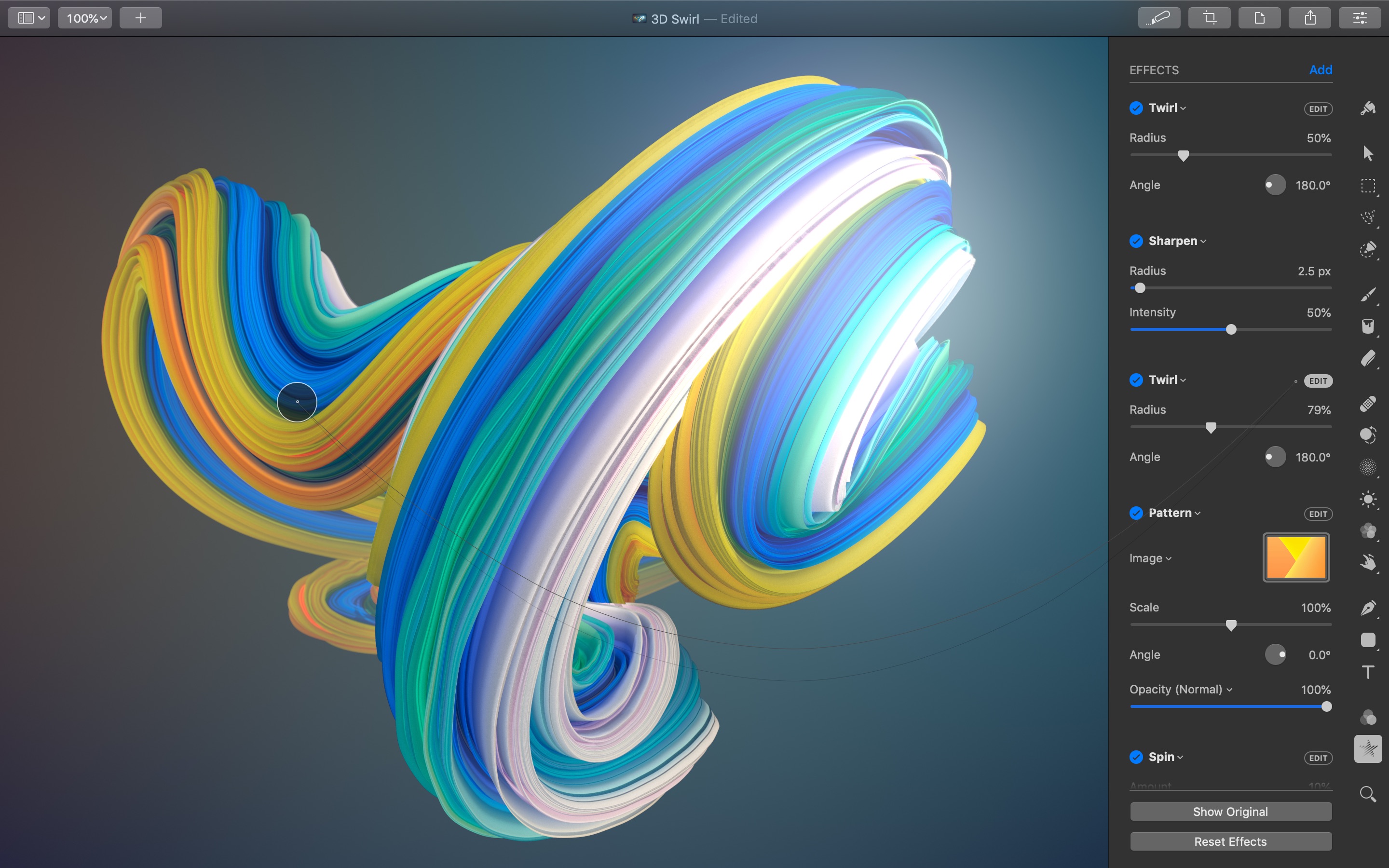The height and width of the screenshot is (868, 1389).
Task: Click the Reset Effects button
Action: click(x=1231, y=841)
